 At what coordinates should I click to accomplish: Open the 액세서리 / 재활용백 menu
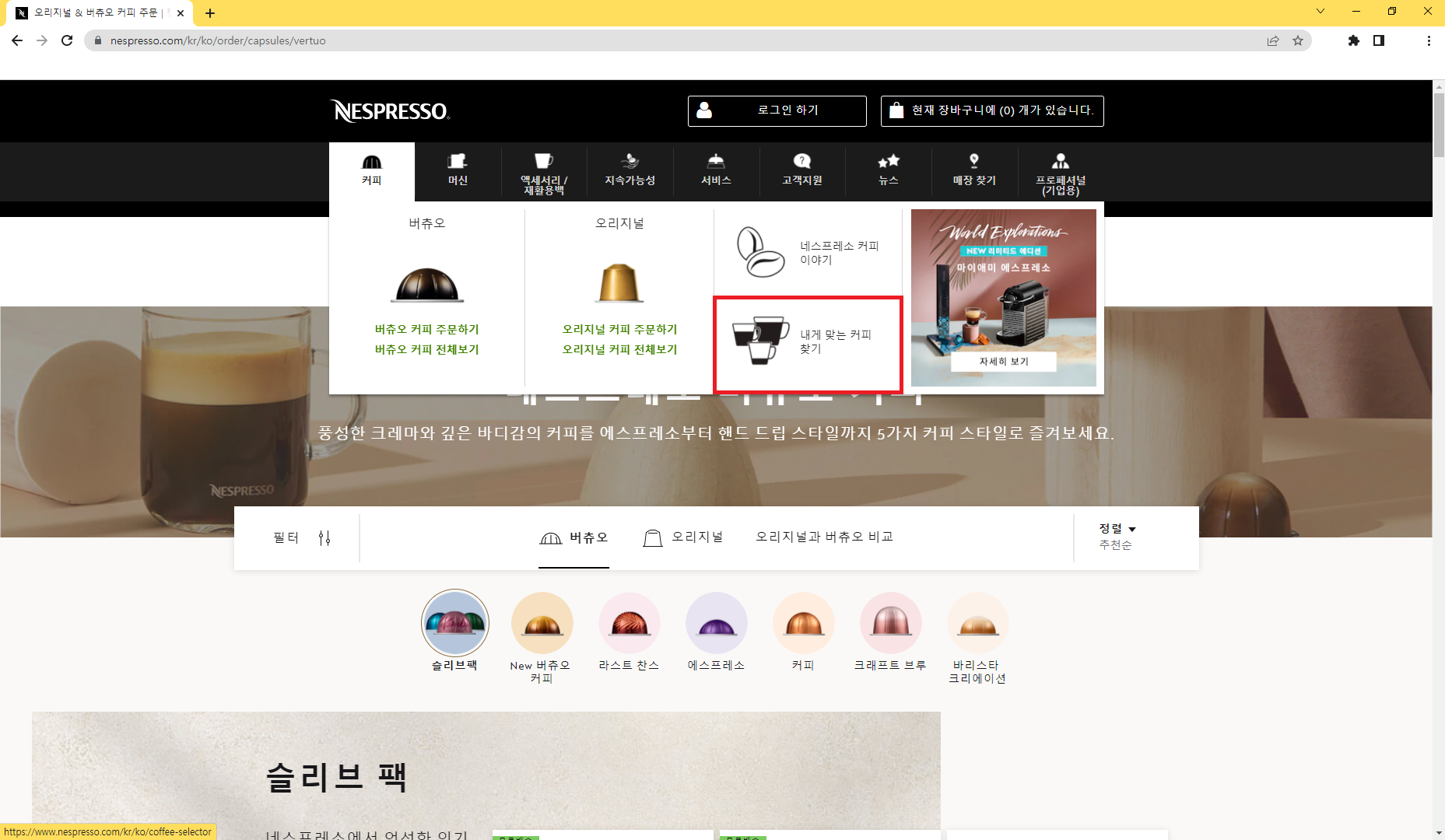(x=544, y=173)
